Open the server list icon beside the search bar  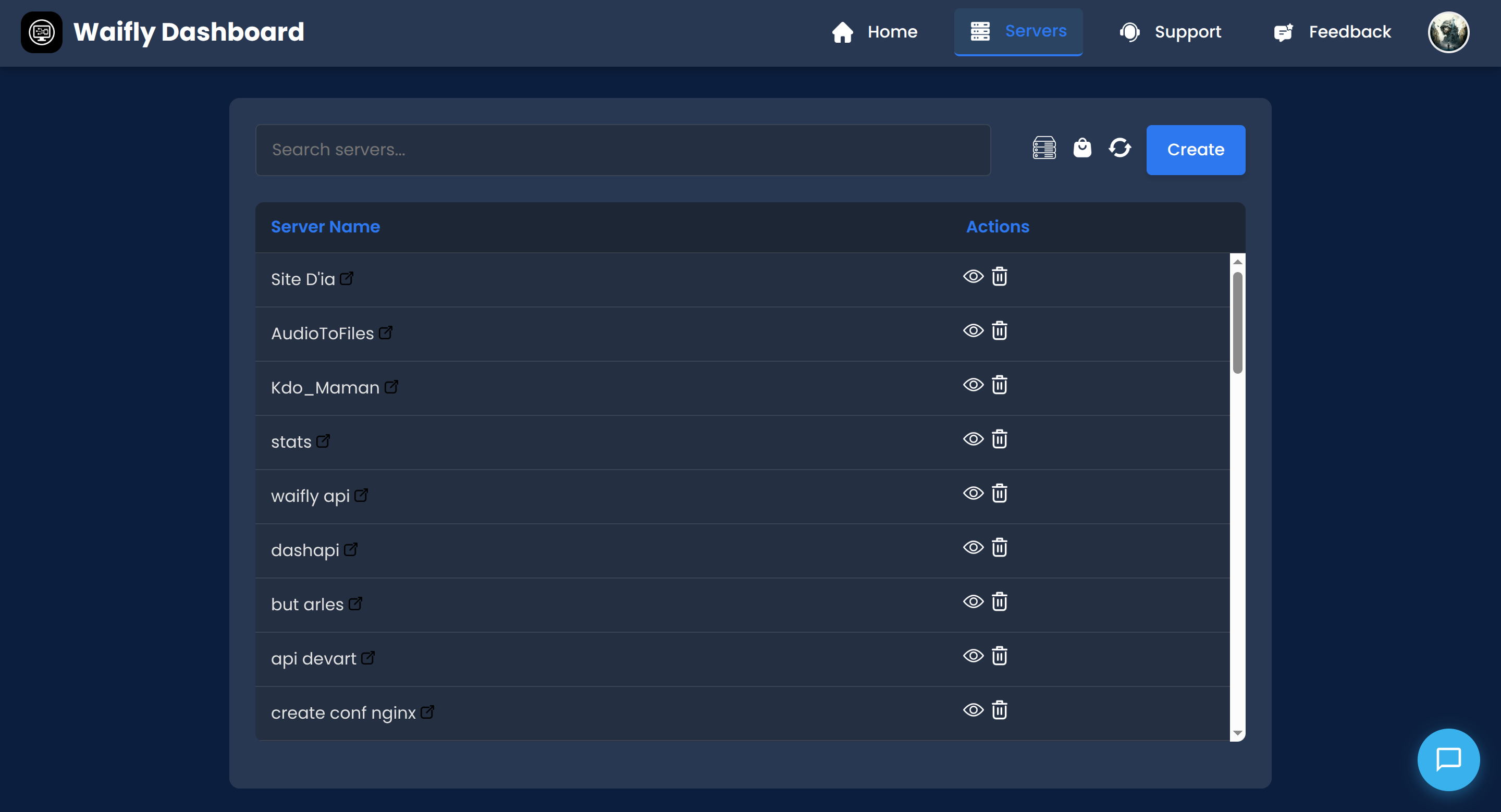click(x=1044, y=149)
